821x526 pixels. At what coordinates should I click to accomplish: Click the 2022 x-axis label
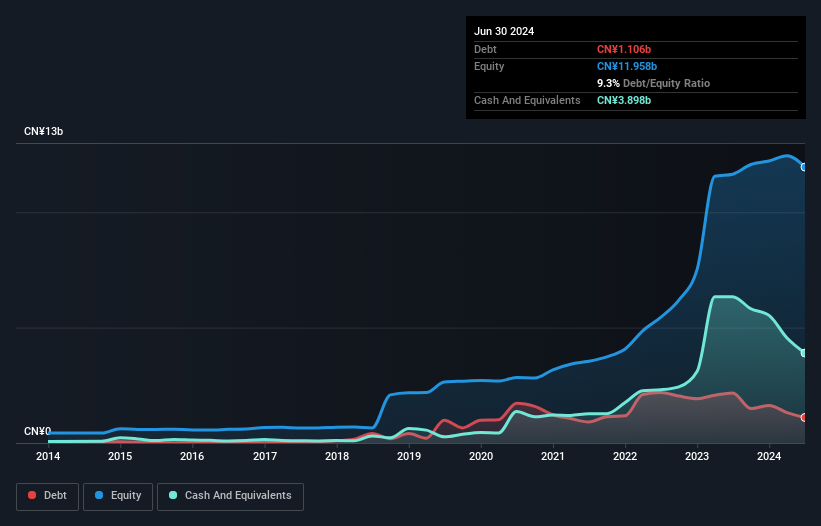(x=625, y=456)
